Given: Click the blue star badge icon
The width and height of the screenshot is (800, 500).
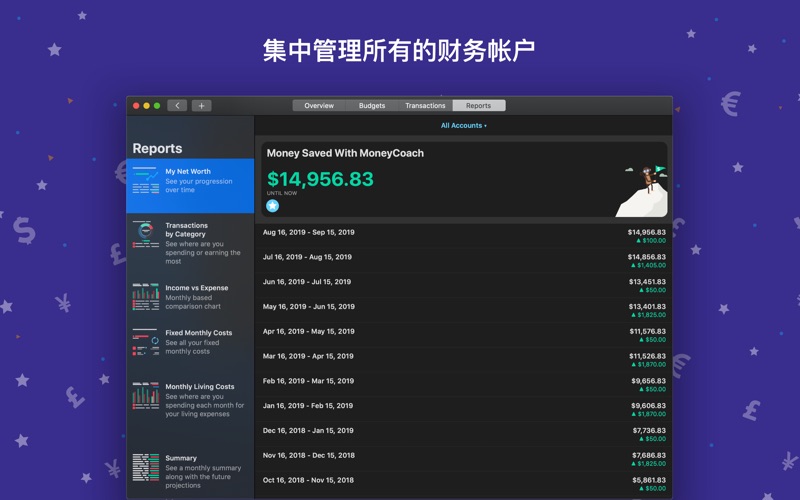Looking at the screenshot, I should [272, 206].
